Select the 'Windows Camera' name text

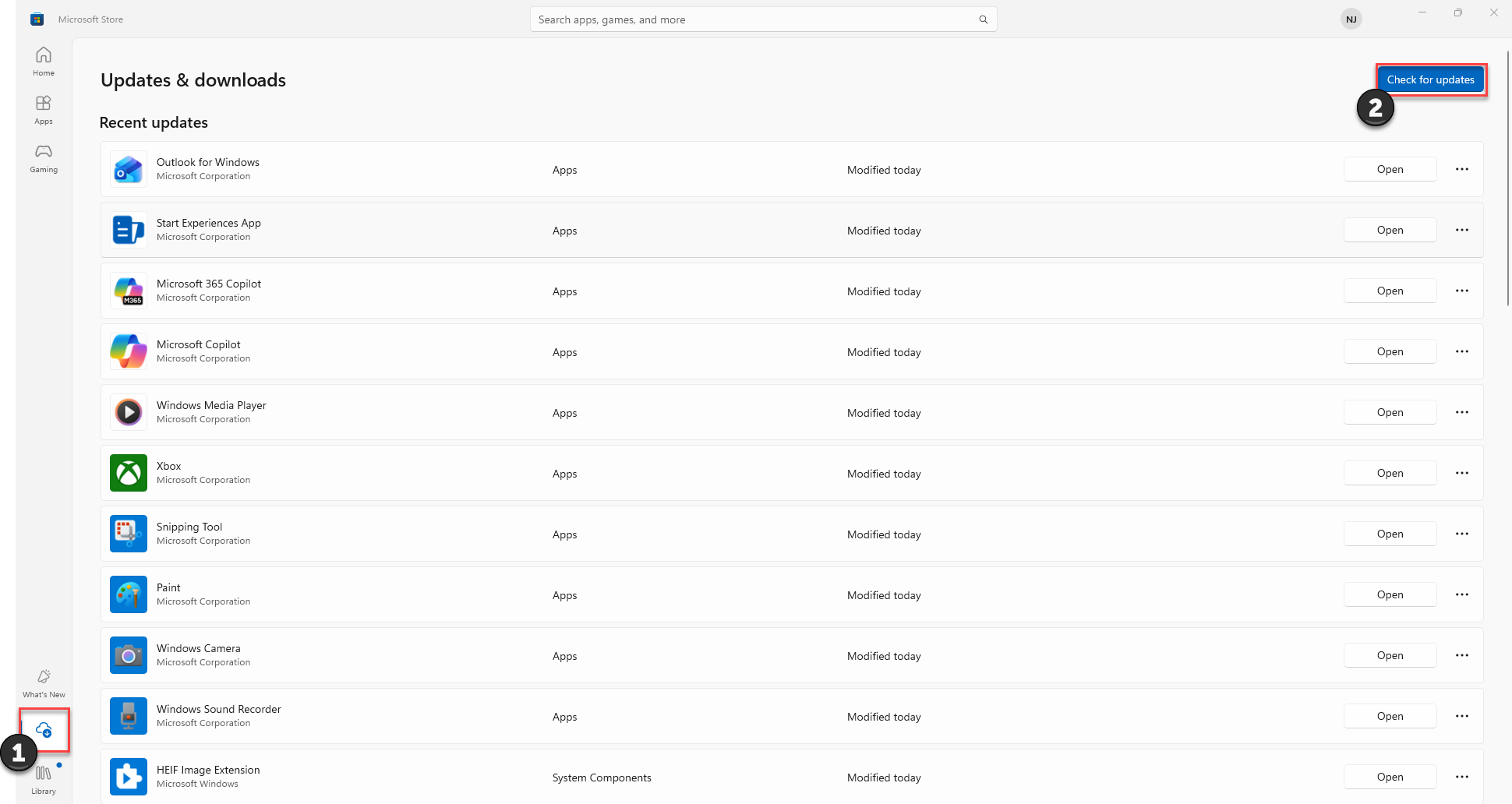(199, 648)
